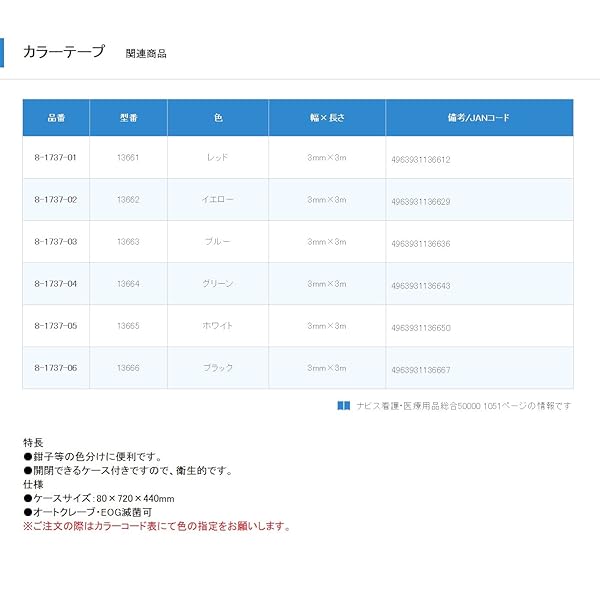Click model number 13663

click(128, 241)
